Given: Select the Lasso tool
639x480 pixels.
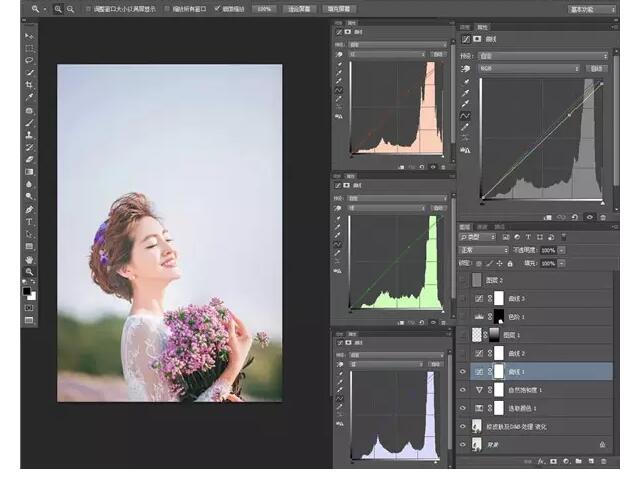Looking at the screenshot, I should (29, 60).
